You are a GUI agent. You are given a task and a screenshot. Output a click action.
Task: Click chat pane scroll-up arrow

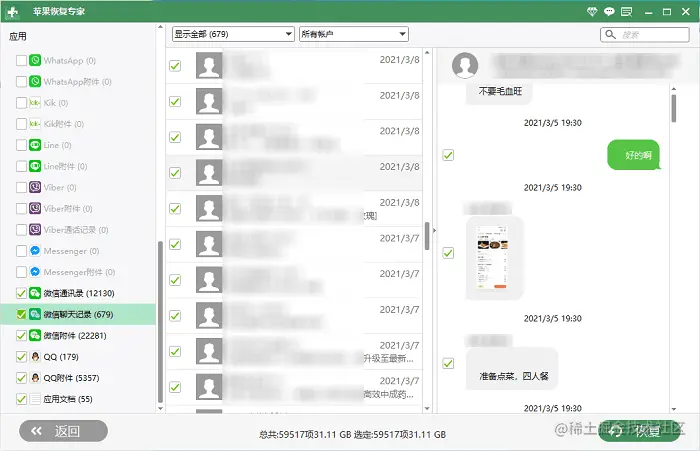tap(674, 89)
